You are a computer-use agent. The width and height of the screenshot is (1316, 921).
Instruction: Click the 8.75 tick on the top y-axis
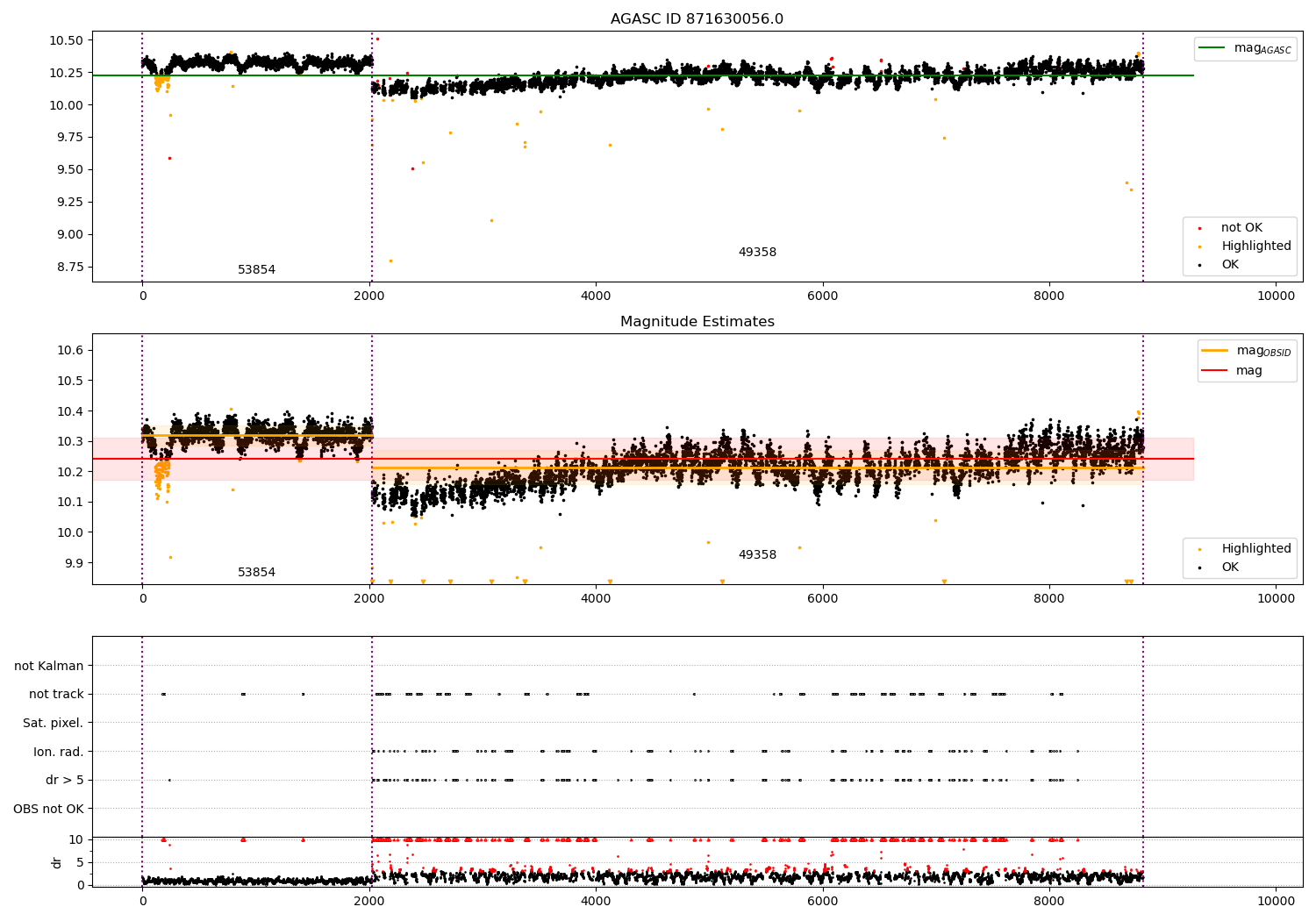tap(68, 268)
